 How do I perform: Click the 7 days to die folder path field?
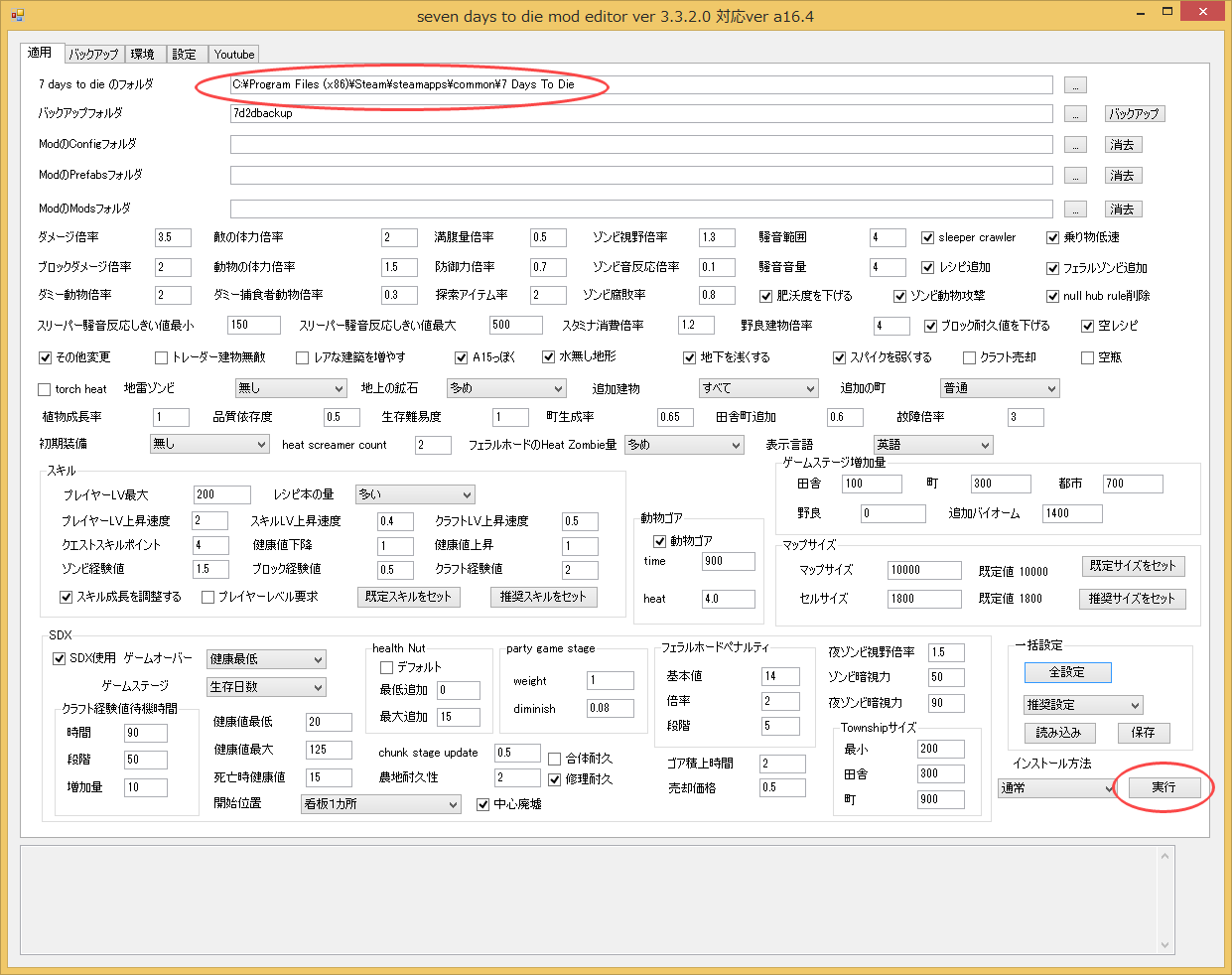641,85
